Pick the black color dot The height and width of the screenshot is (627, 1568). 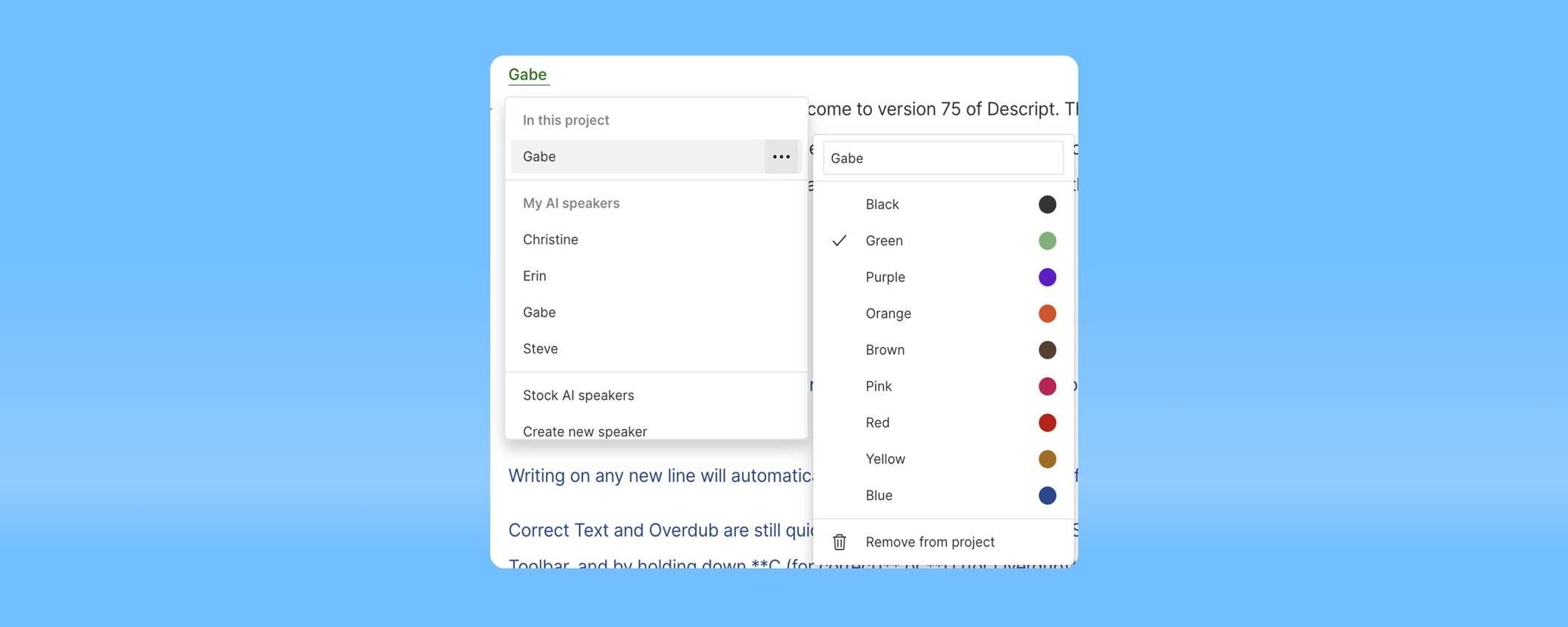click(1047, 205)
